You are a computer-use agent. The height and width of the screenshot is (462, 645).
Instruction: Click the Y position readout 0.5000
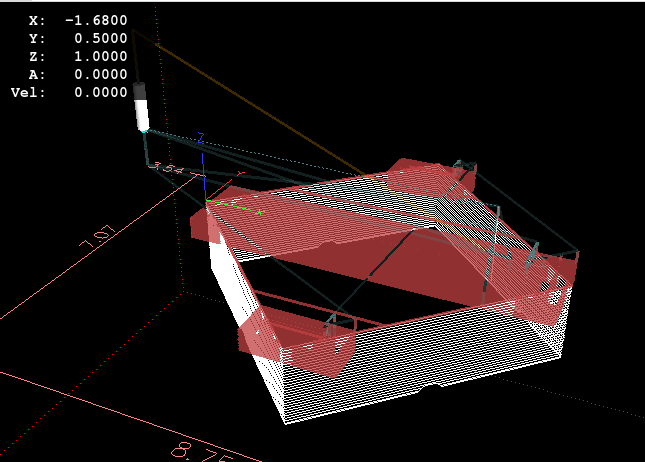pos(99,38)
